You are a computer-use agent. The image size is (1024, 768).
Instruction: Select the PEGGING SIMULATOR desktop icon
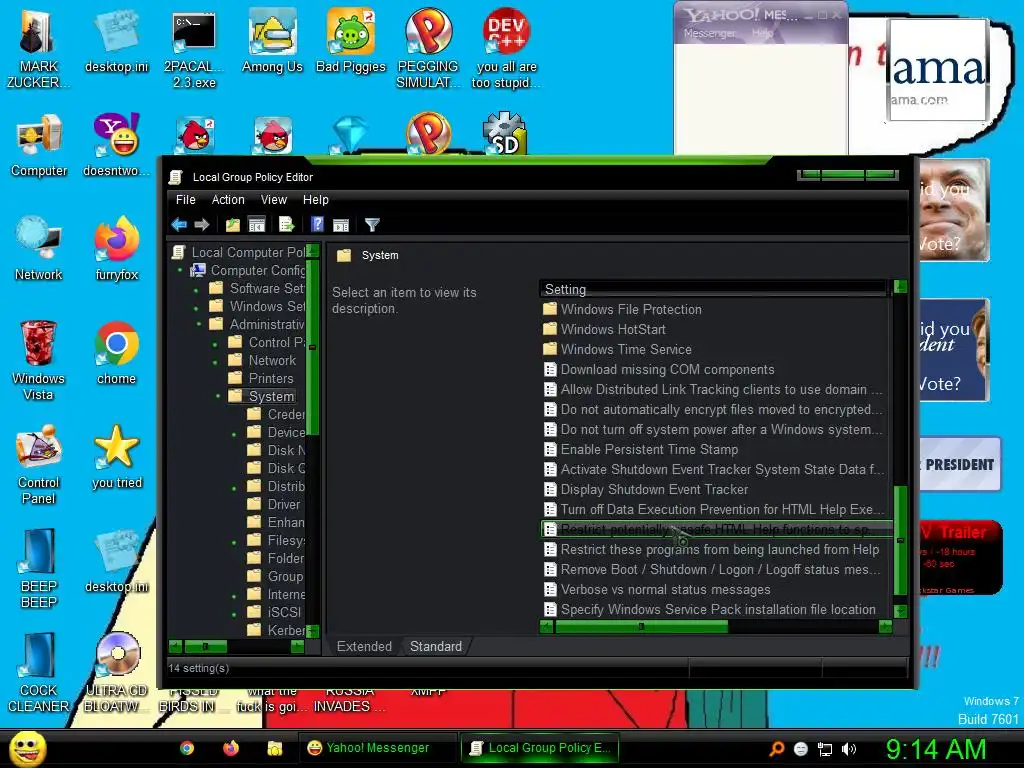pos(428,49)
